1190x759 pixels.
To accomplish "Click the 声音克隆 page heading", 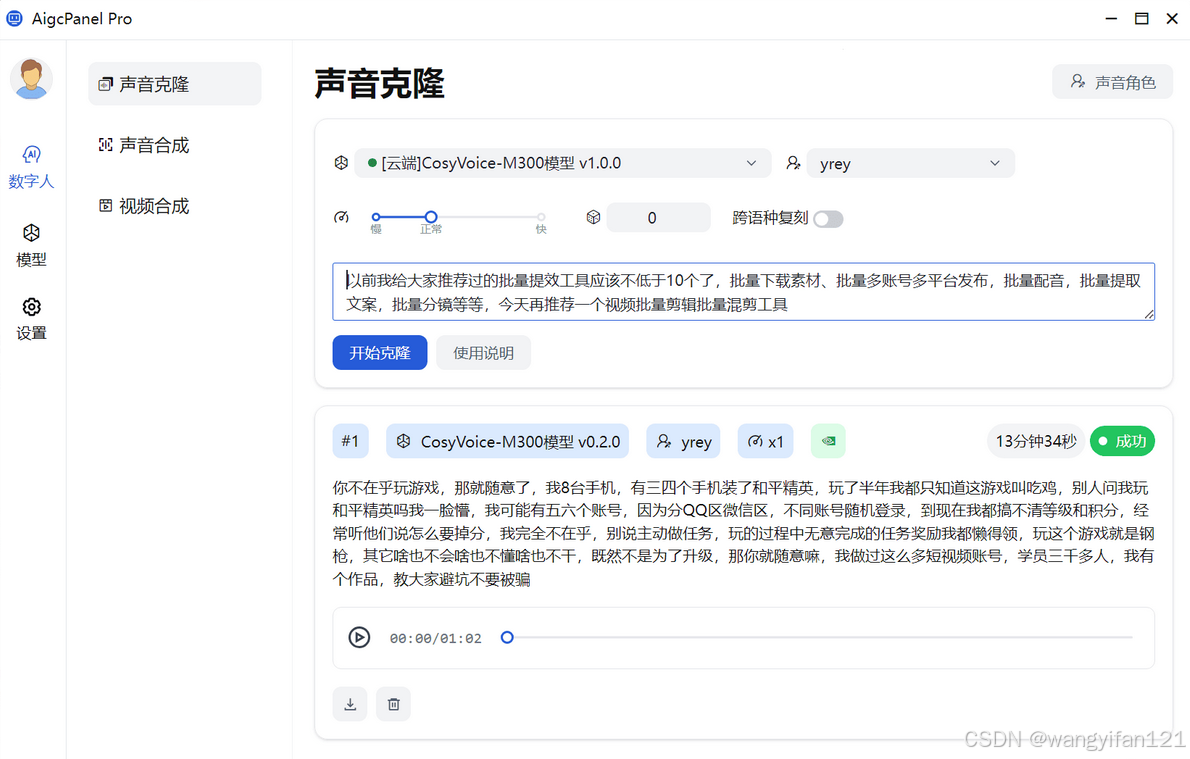I will coord(379,83).
